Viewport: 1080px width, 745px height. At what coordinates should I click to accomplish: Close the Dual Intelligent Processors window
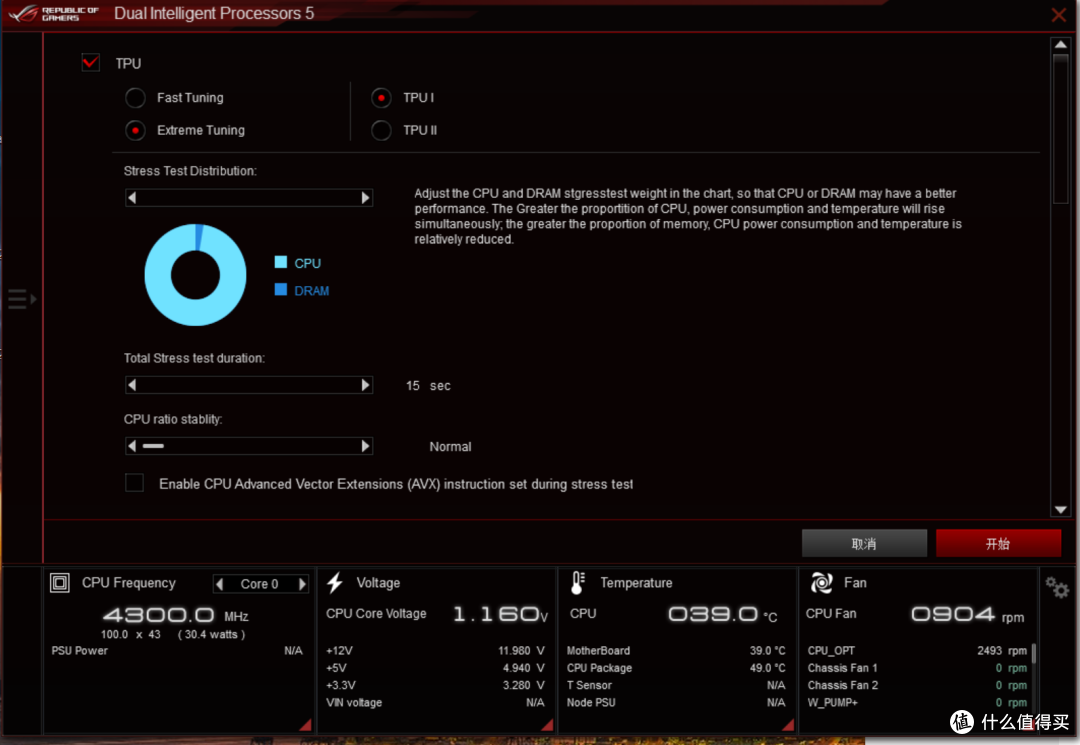[x=1059, y=14]
